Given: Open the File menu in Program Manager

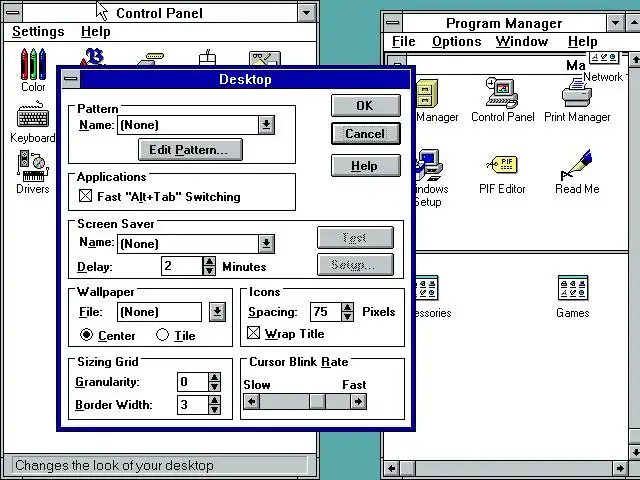Looking at the screenshot, I should point(403,41).
